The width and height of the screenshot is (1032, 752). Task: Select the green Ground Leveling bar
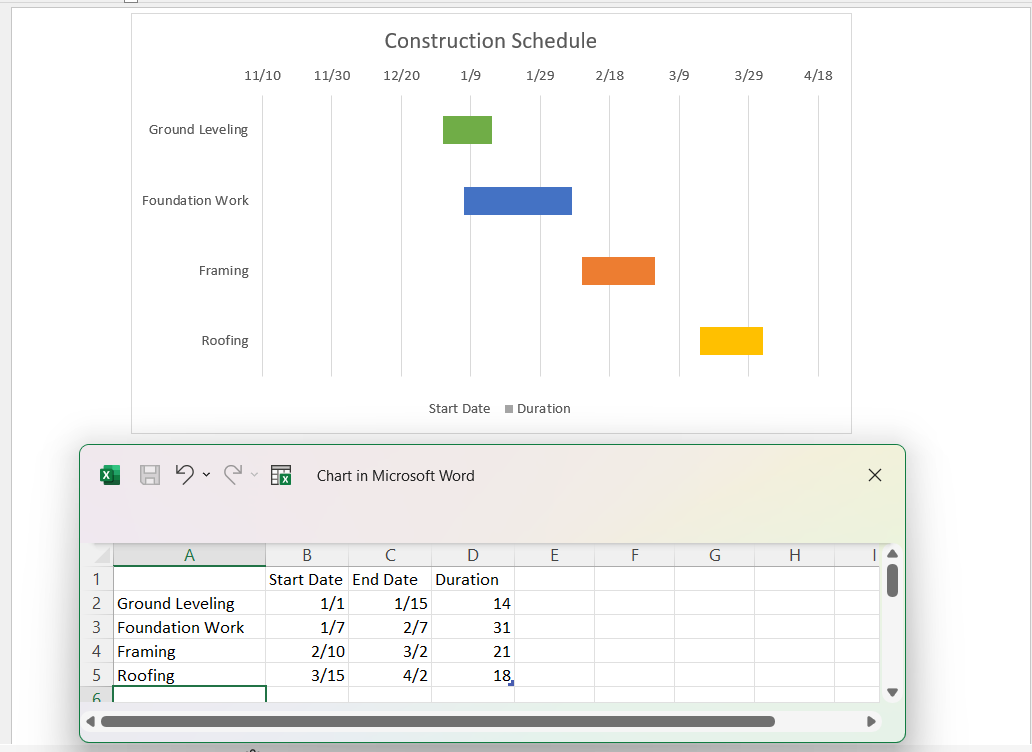467,130
